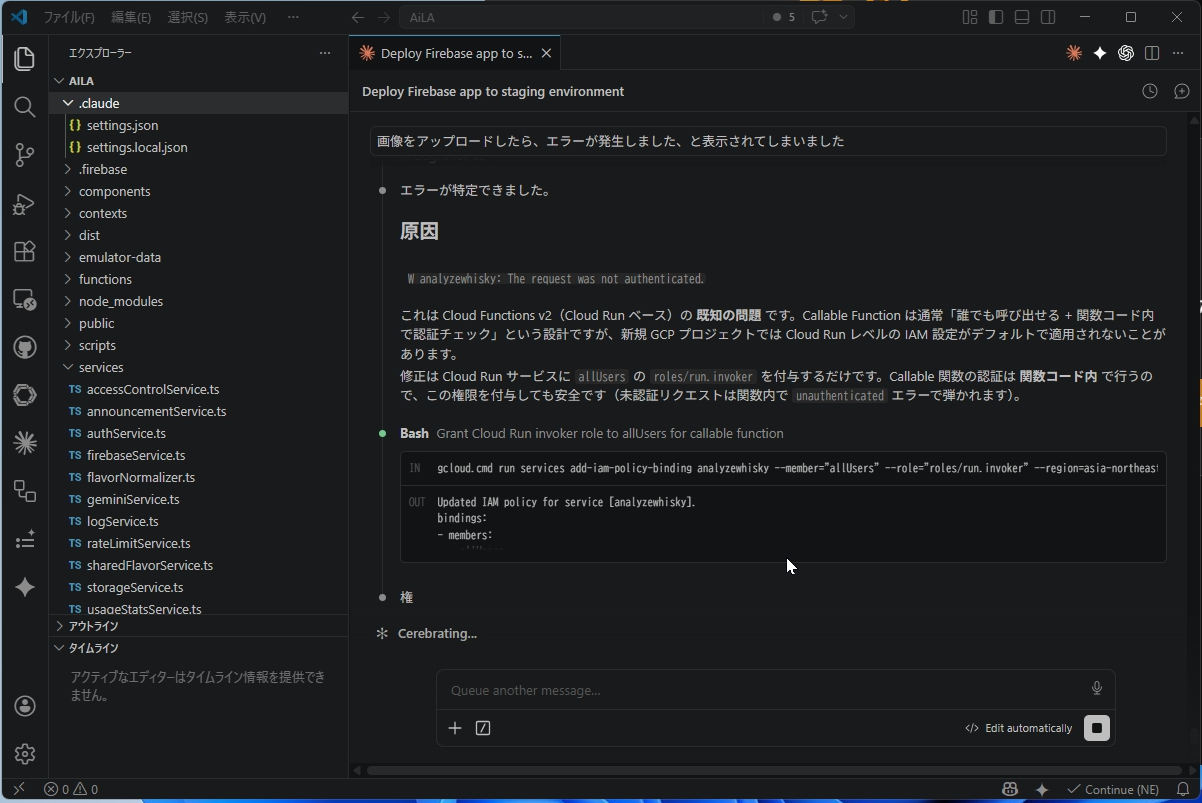
Task: Collapse the タイムライン section
Action: point(198,648)
